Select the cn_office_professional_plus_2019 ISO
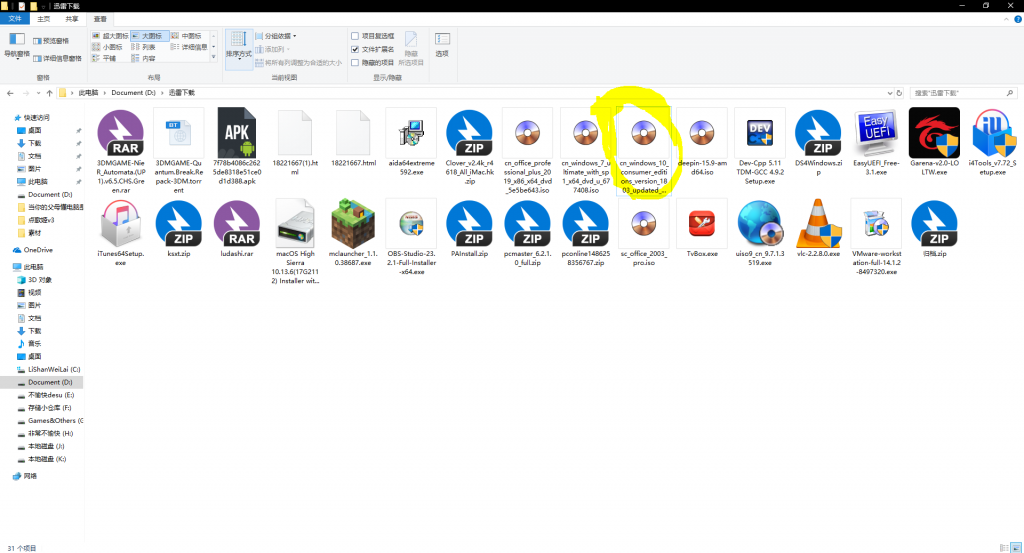The height and width of the screenshot is (553, 1024). coord(528,151)
